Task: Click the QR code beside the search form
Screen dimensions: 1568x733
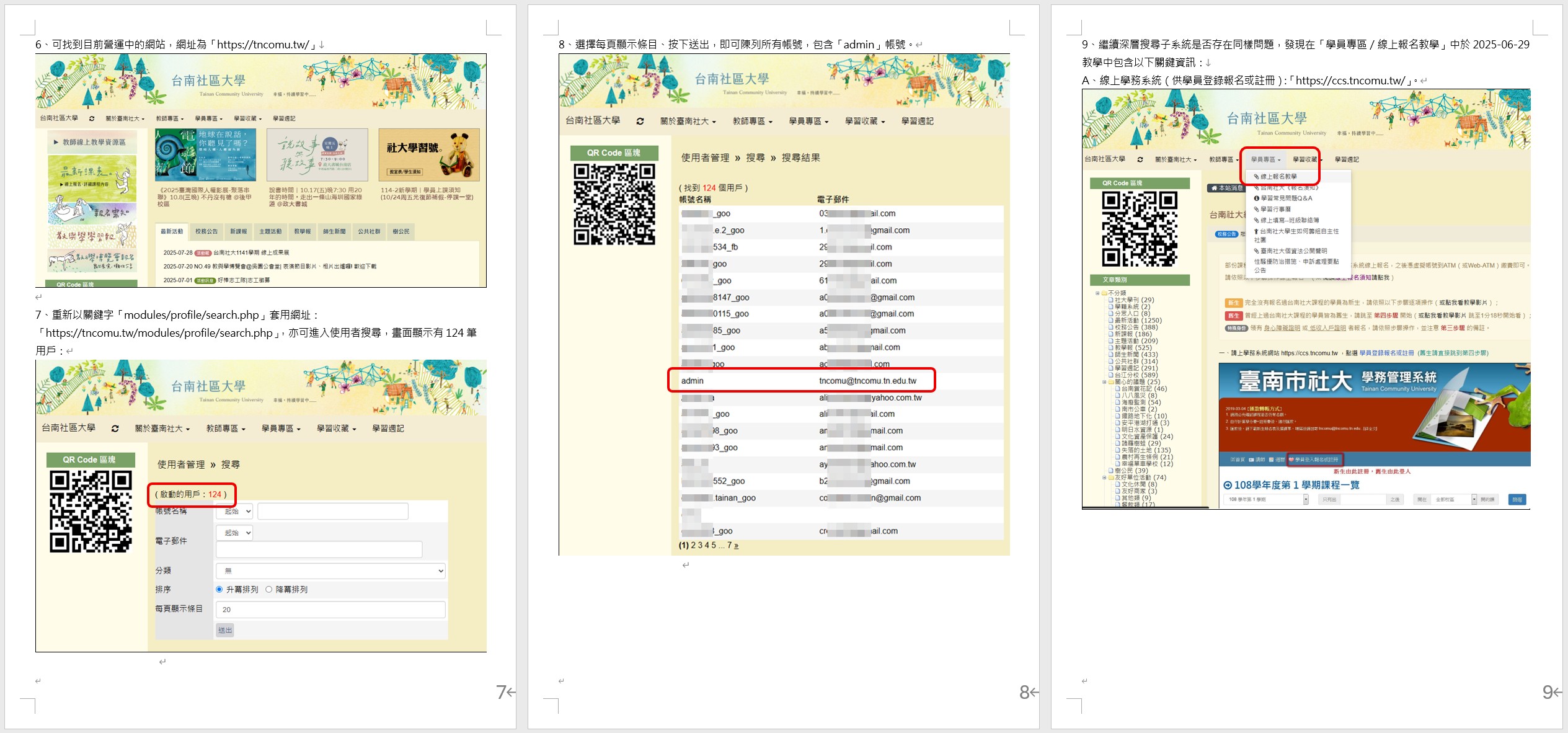Action: tap(91, 512)
